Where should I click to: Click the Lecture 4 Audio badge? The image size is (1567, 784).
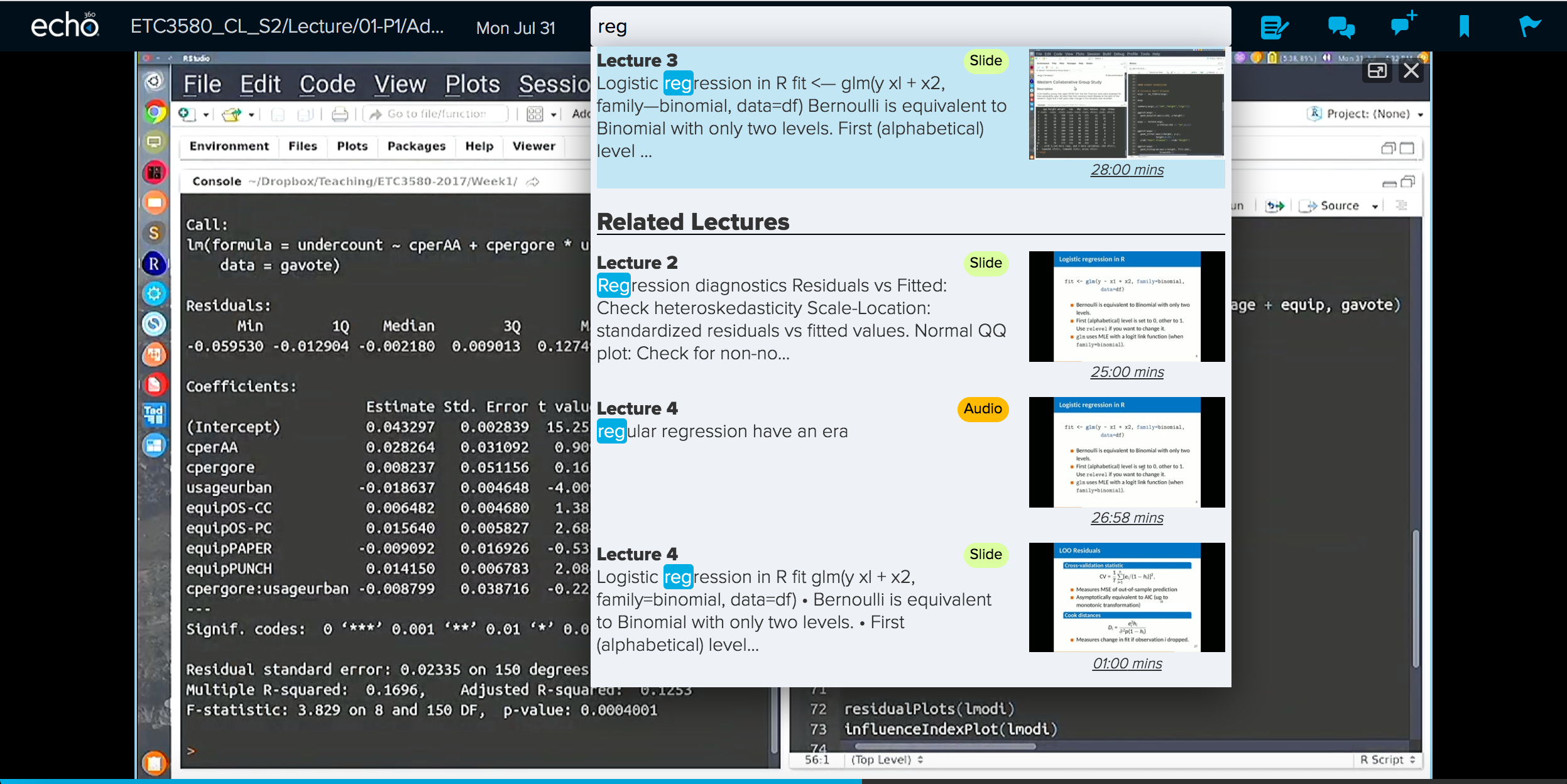(x=983, y=409)
